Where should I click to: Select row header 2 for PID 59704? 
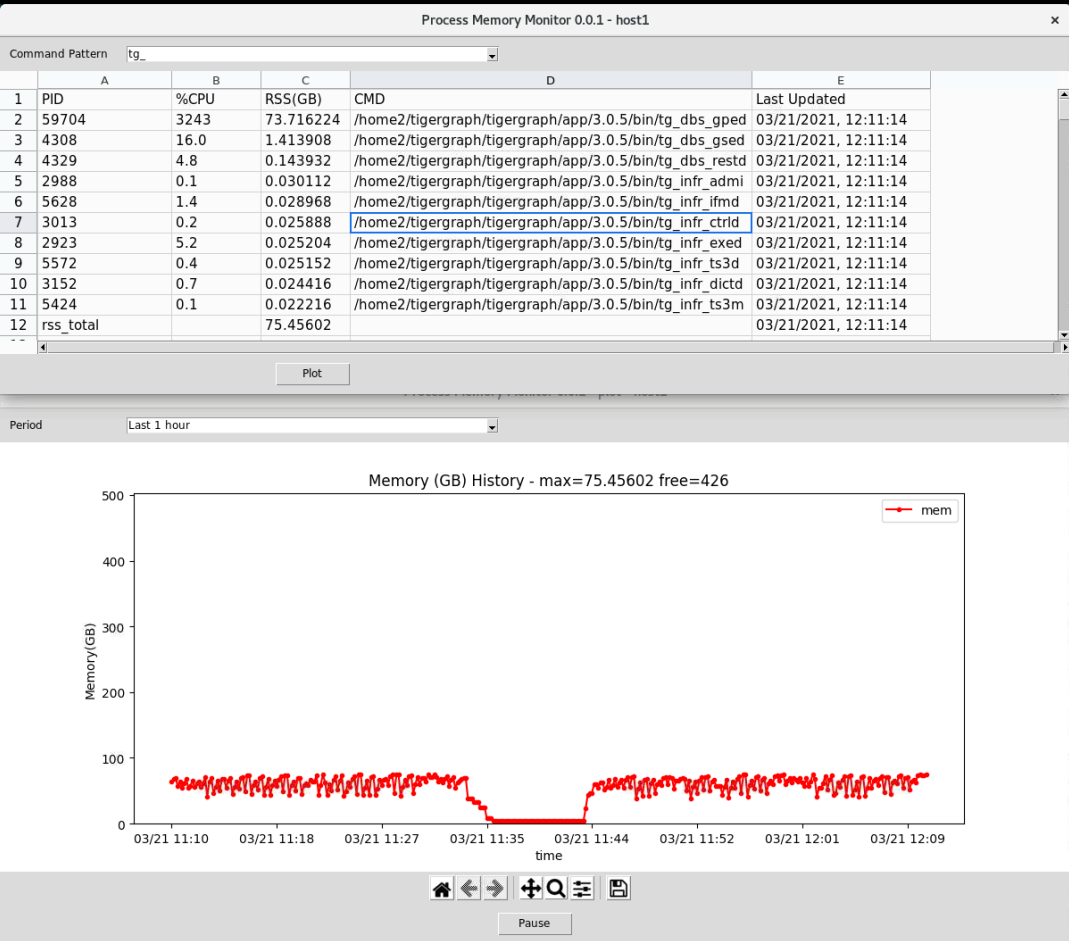17,119
